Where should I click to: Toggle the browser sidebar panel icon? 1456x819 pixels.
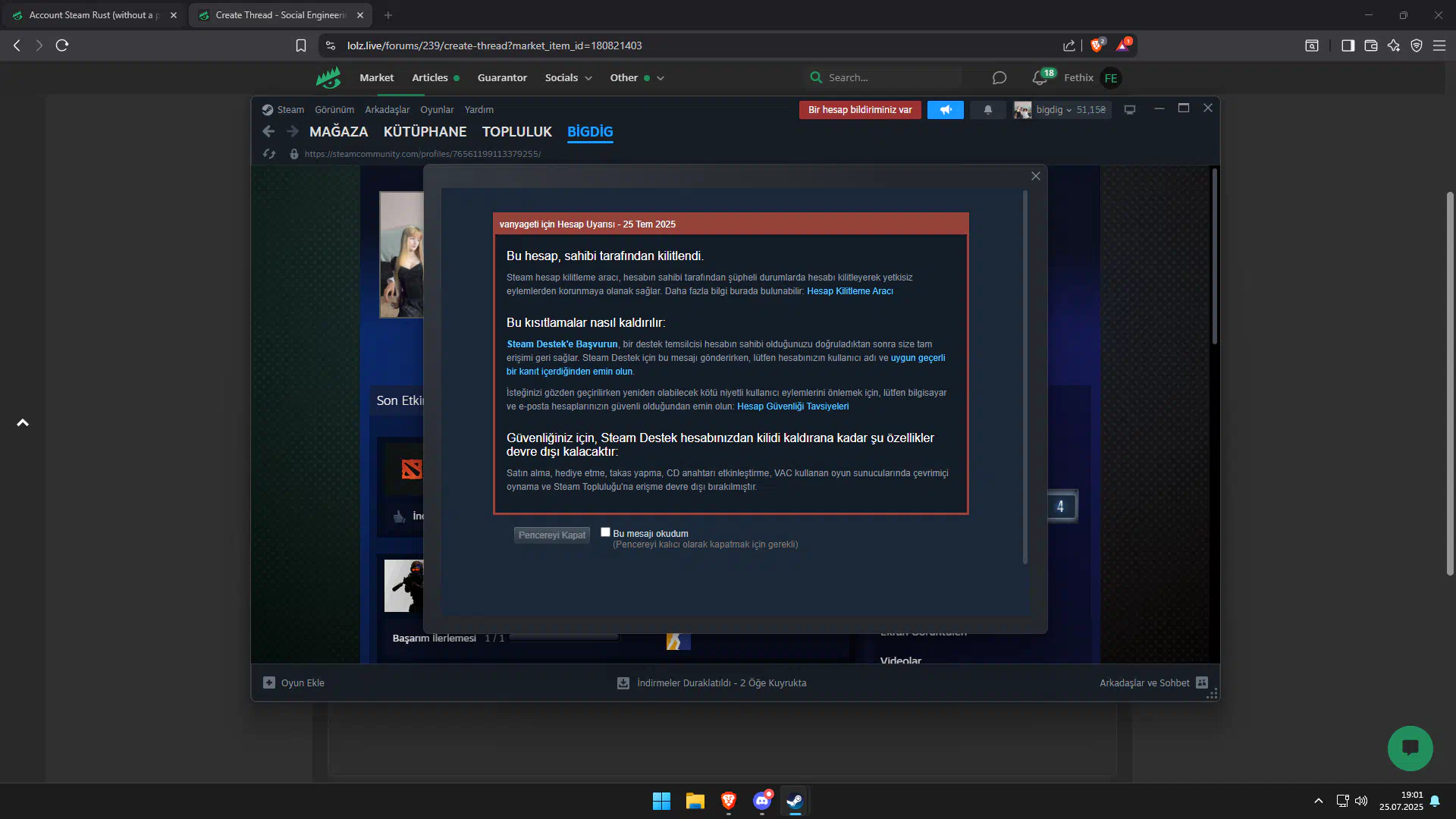tap(1348, 45)
